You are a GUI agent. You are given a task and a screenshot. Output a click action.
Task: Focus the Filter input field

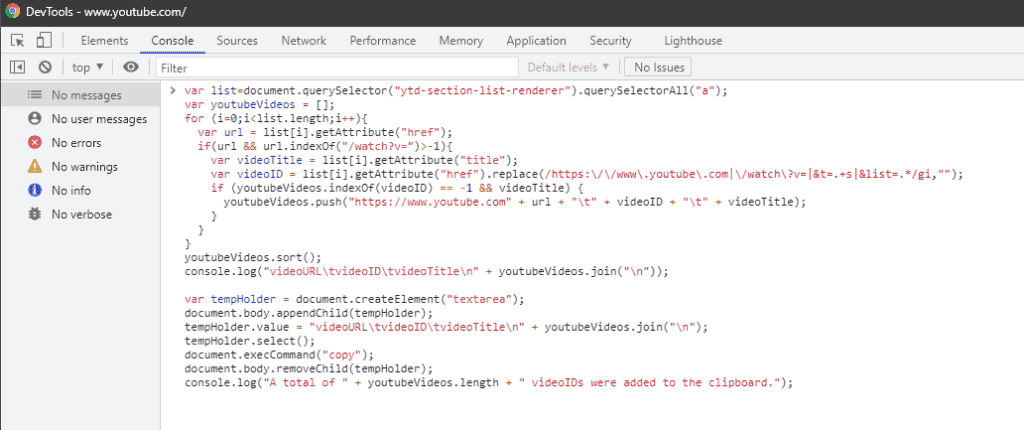[338, 67]
